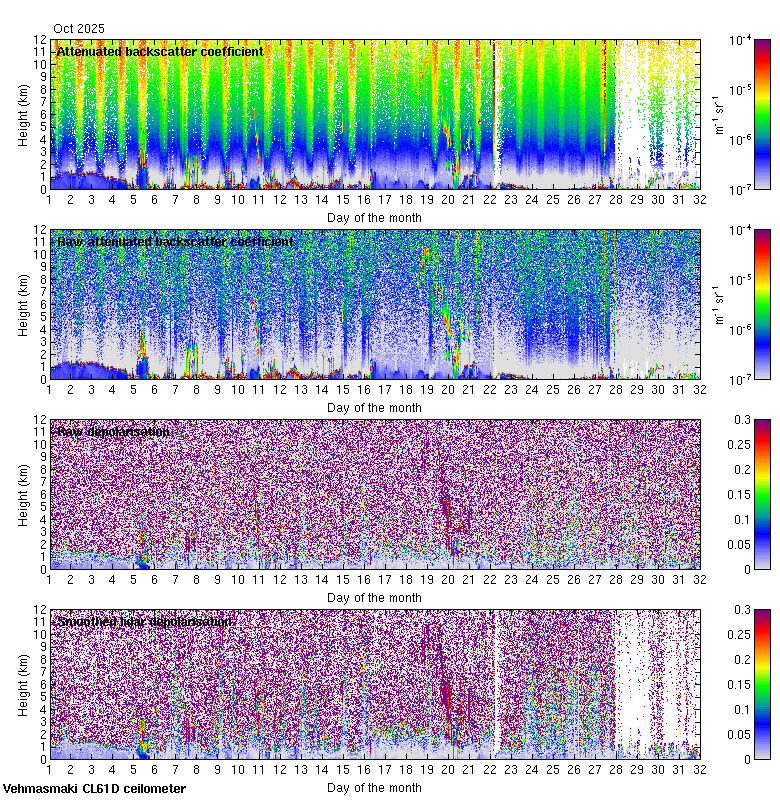Click the attenuated backscatter plot at day 20

coord(447,115)
